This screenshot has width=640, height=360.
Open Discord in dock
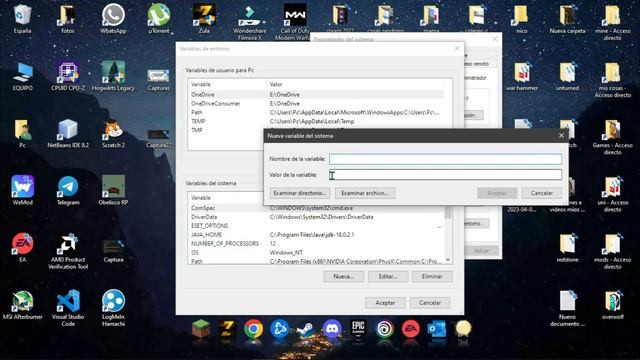tap(332, 329)
